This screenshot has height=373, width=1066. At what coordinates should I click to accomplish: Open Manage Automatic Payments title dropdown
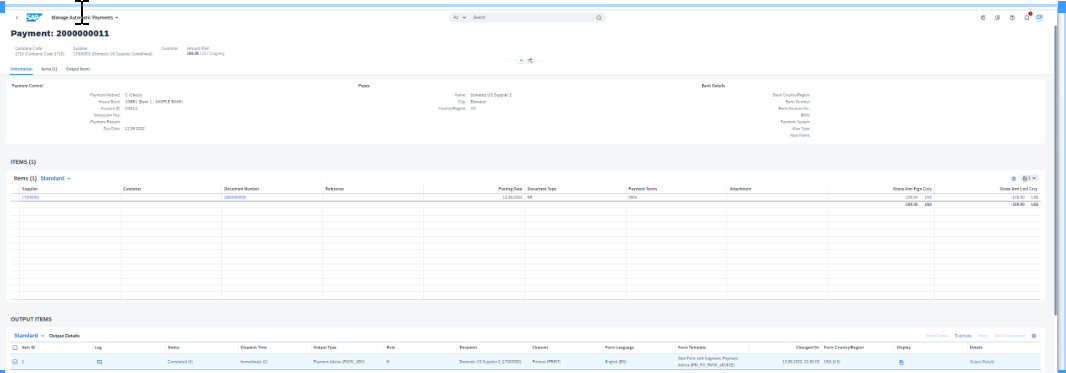(x=85, y=18)
